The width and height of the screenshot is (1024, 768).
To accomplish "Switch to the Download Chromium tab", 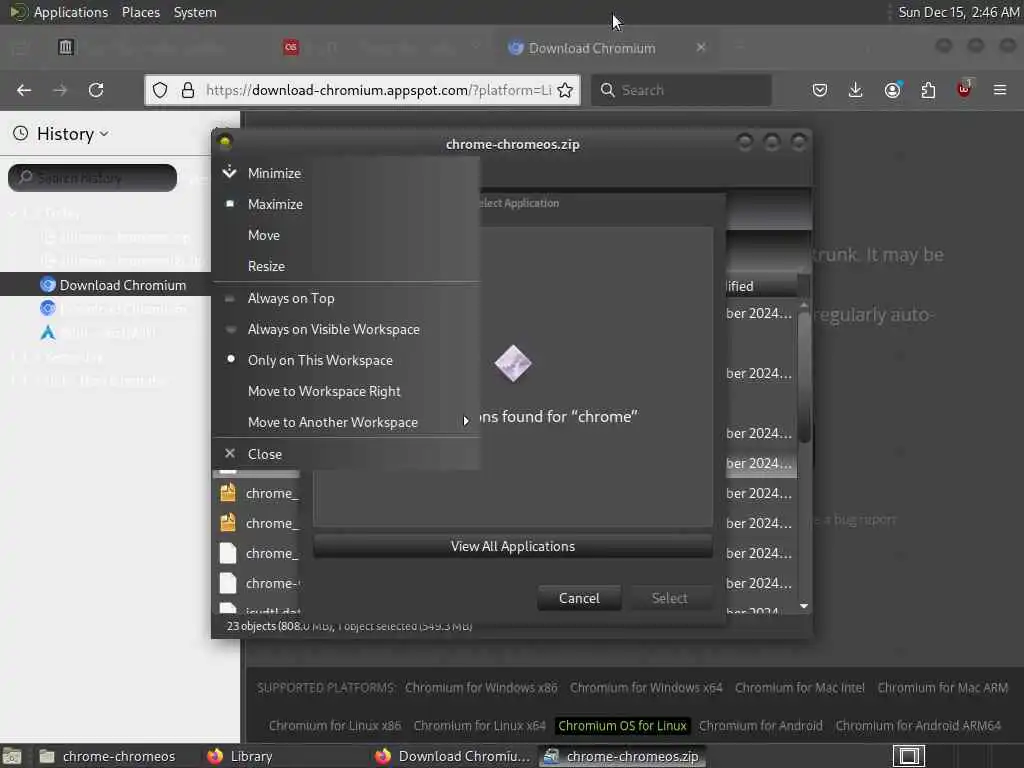I will (591, 48).
